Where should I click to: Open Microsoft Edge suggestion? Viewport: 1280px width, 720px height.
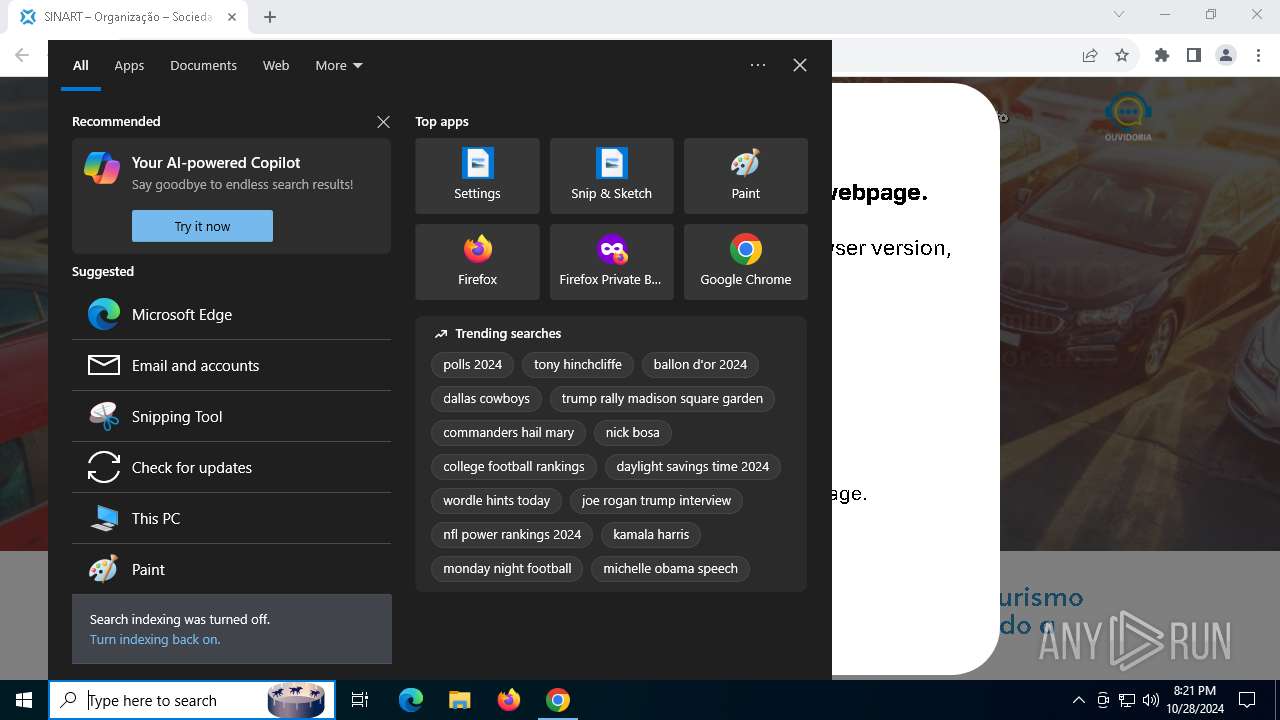(231, 314)
